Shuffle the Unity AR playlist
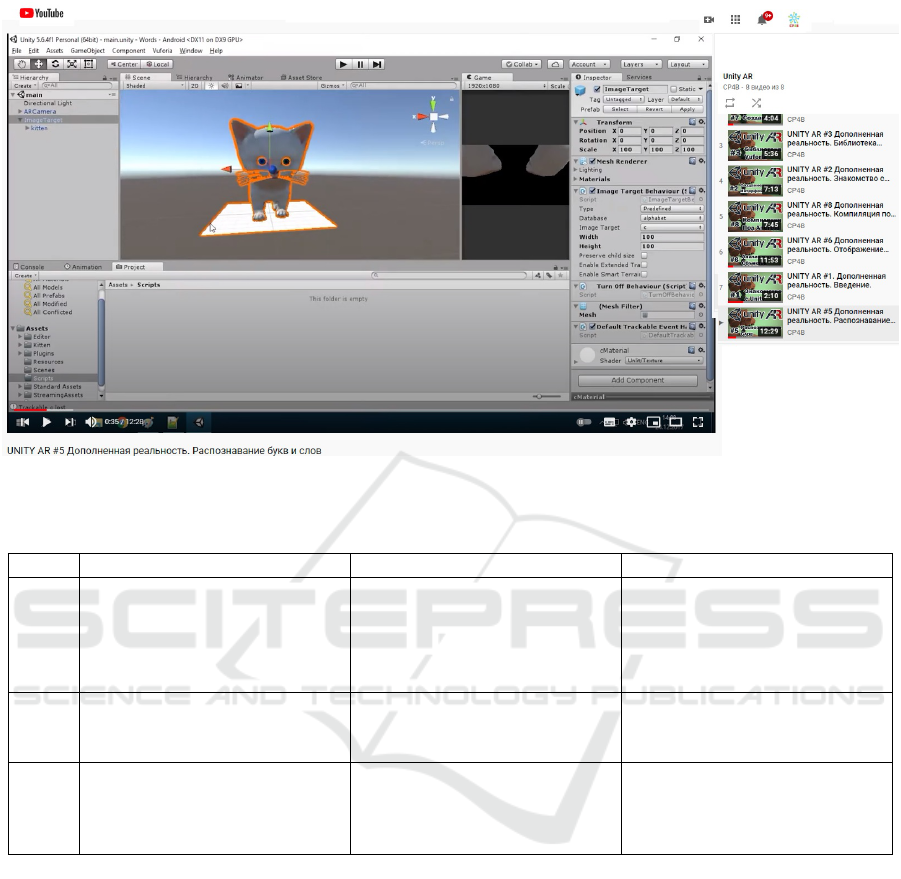 point(756,103)
